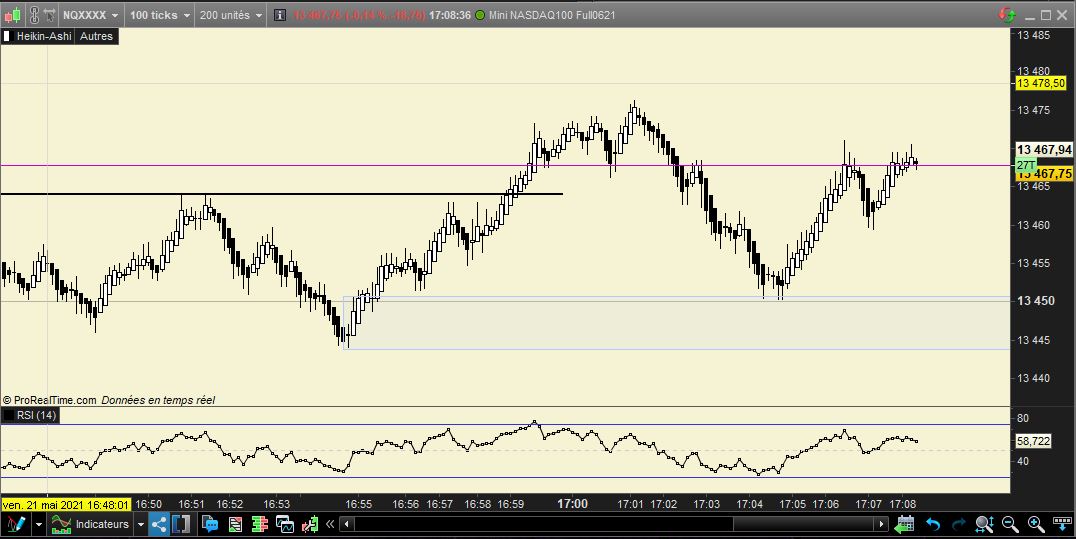Click the green 27T countdown label
The width and height of the screenshot is (1076, 539).
click(1025, 165)
